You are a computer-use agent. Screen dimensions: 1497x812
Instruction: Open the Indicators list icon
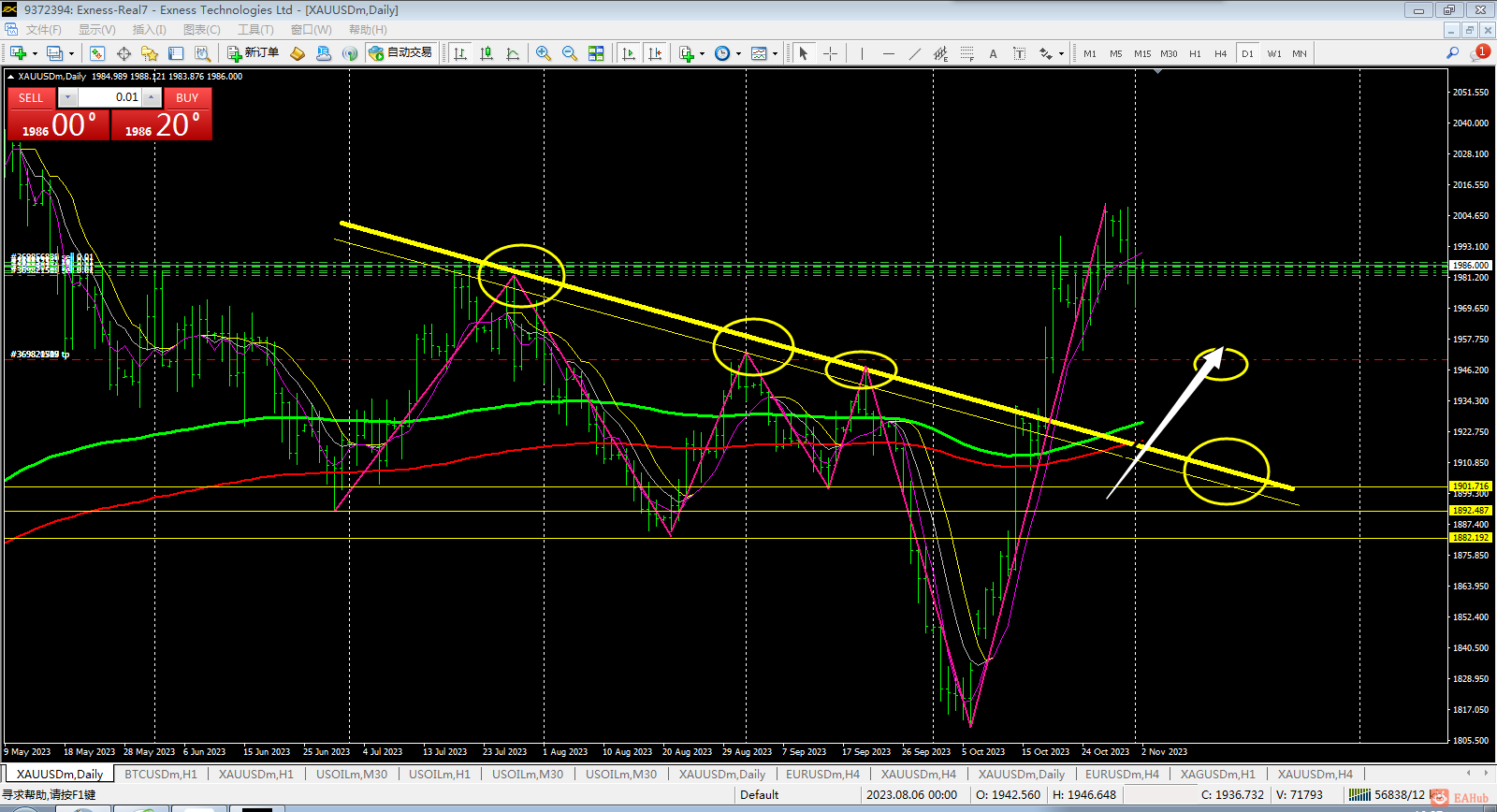pyautogui.click(x=687, y=53)
